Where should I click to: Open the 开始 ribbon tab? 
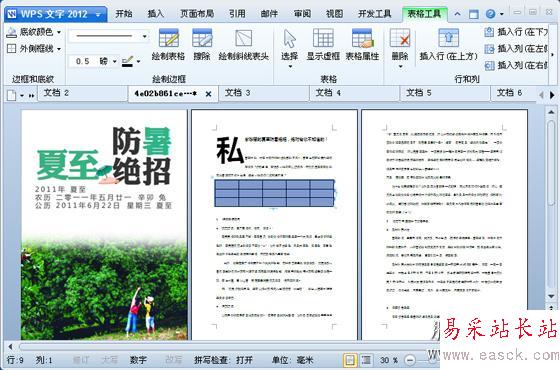(x=124, y=14)
